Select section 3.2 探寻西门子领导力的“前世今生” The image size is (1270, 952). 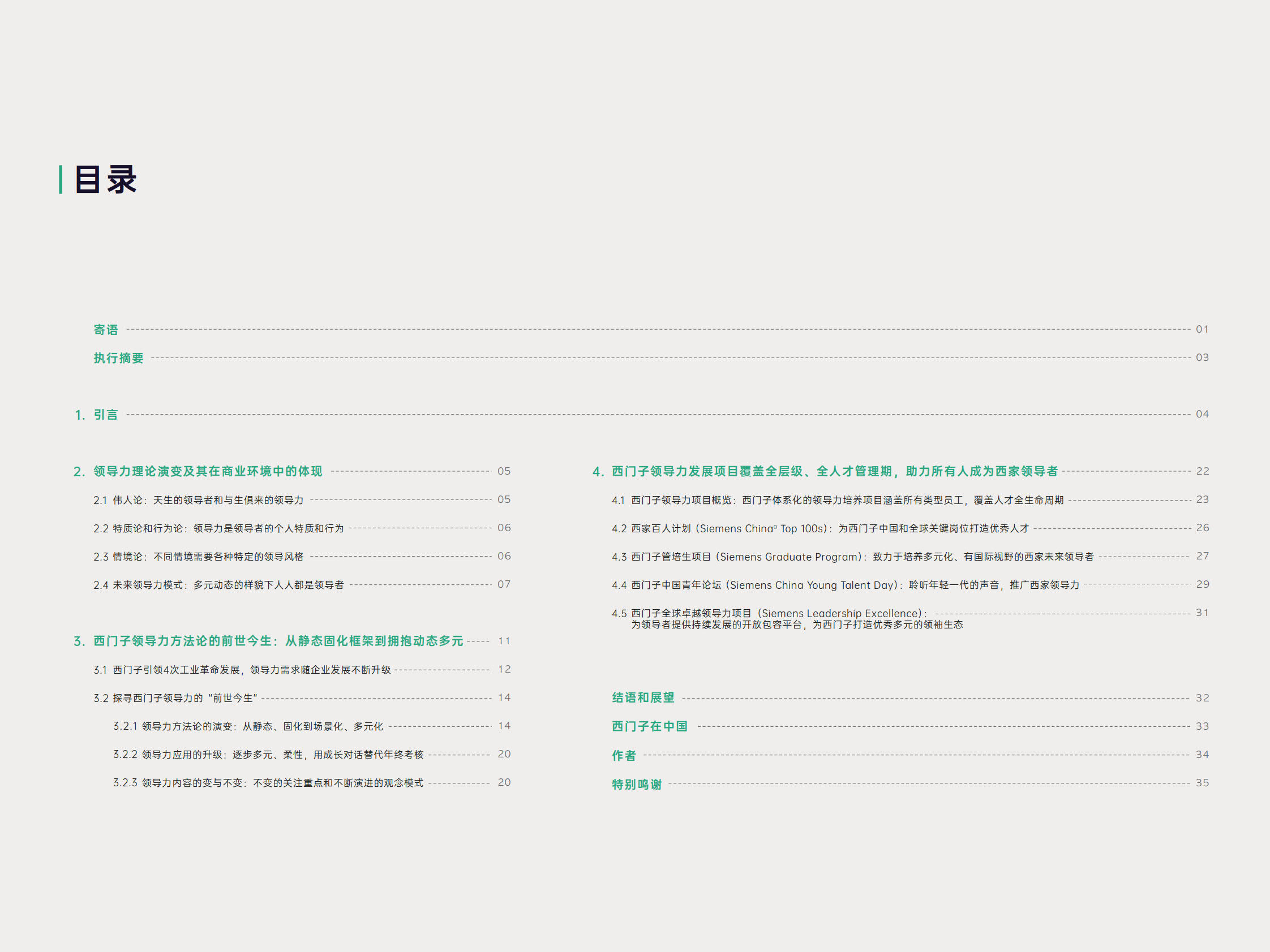point(175,698)
